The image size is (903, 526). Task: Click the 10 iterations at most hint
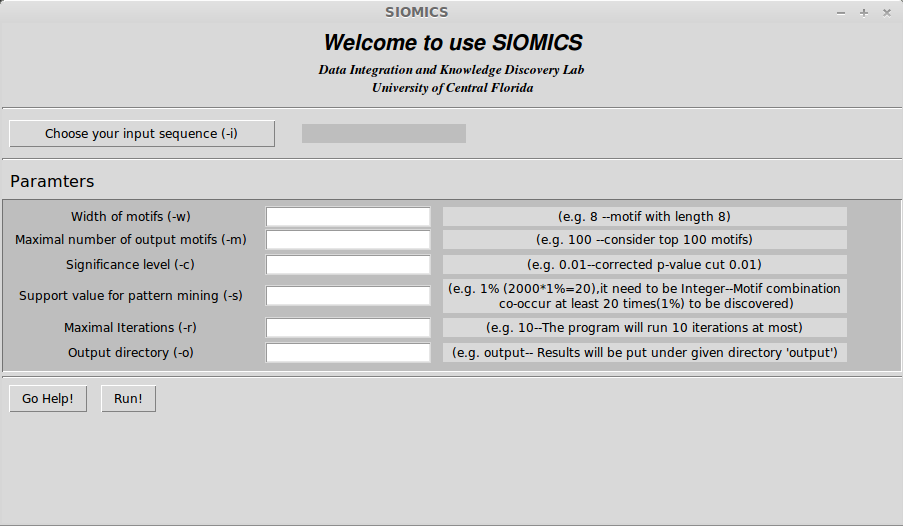(x=644, y=327)
